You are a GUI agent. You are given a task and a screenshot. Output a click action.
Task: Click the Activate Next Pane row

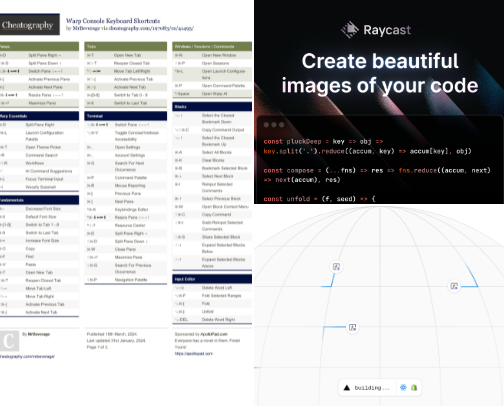(x=39, y=87)
